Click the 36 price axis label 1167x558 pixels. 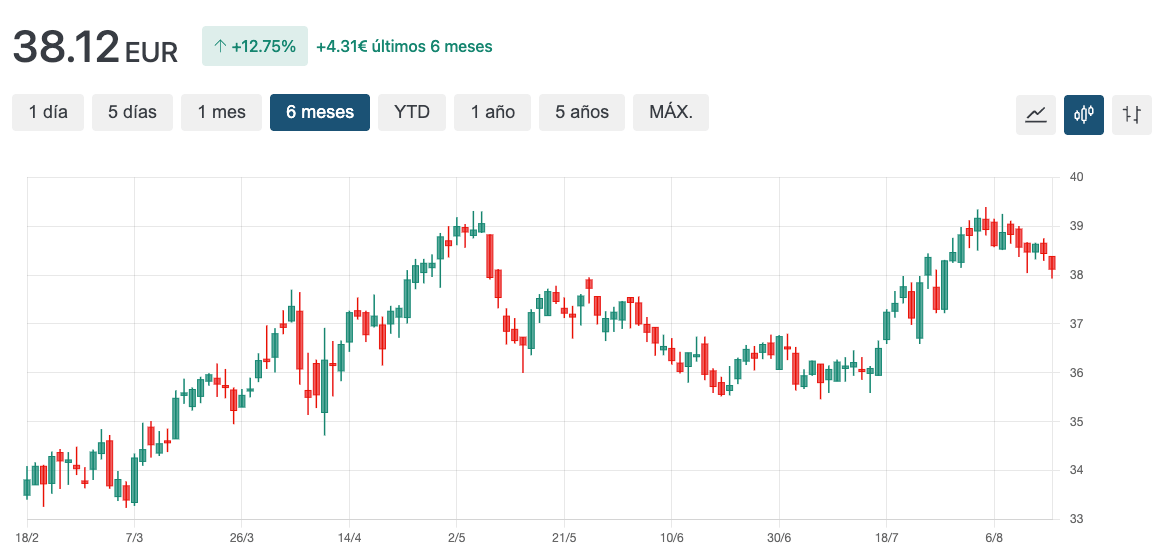pos(1076,373)
